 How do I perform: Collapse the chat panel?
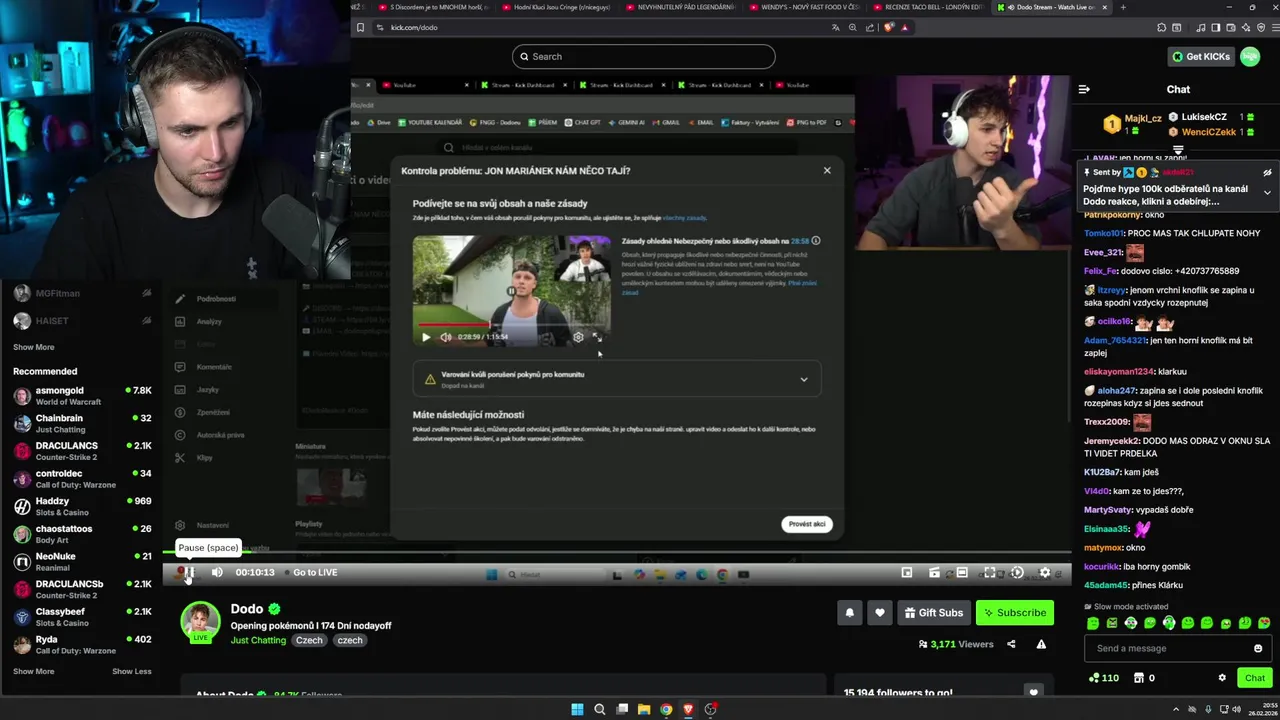tap(1084, 89)
